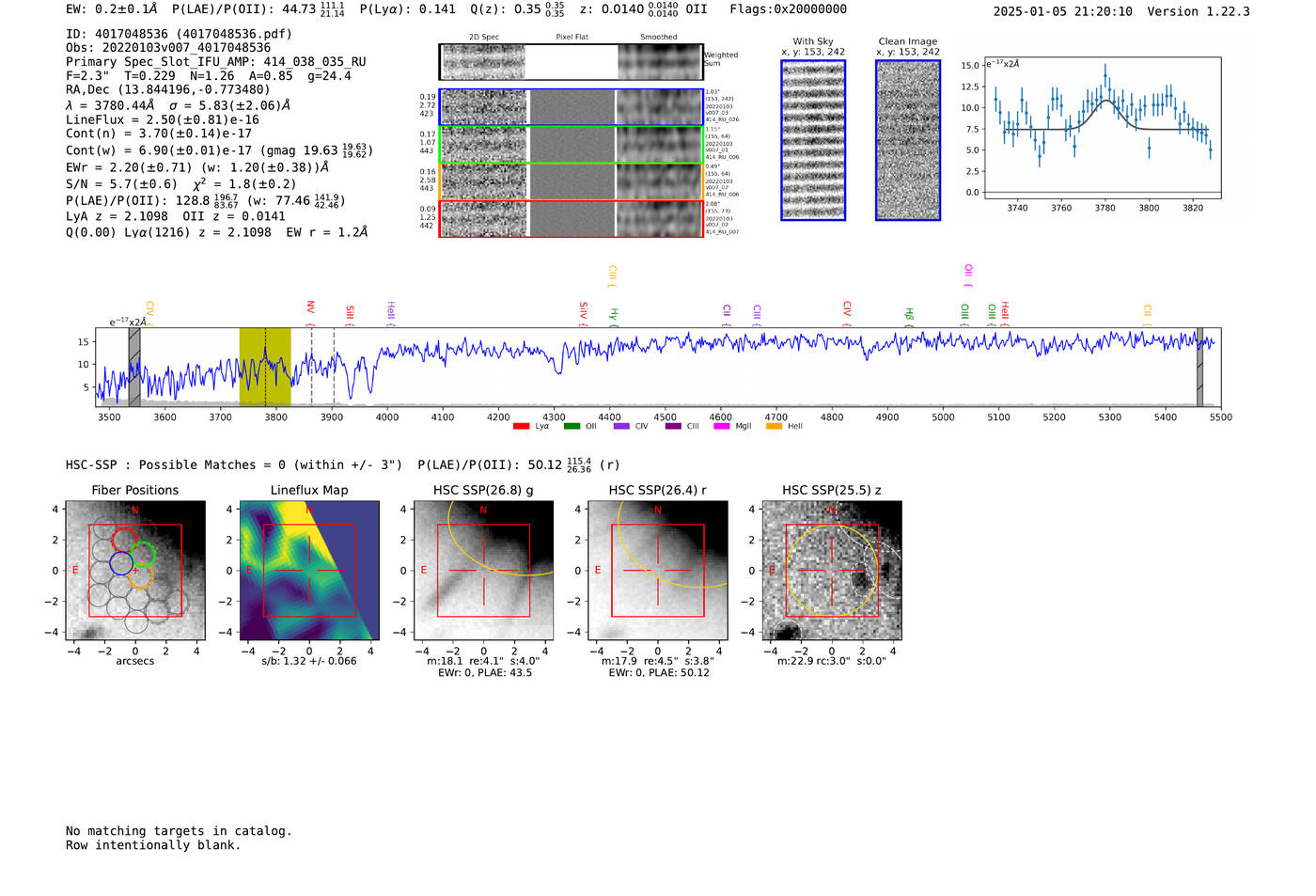The width and height of the screenshot is (1316, 896).
Task: Click the Gaussian line fit plot
Action: [1103, 128]
